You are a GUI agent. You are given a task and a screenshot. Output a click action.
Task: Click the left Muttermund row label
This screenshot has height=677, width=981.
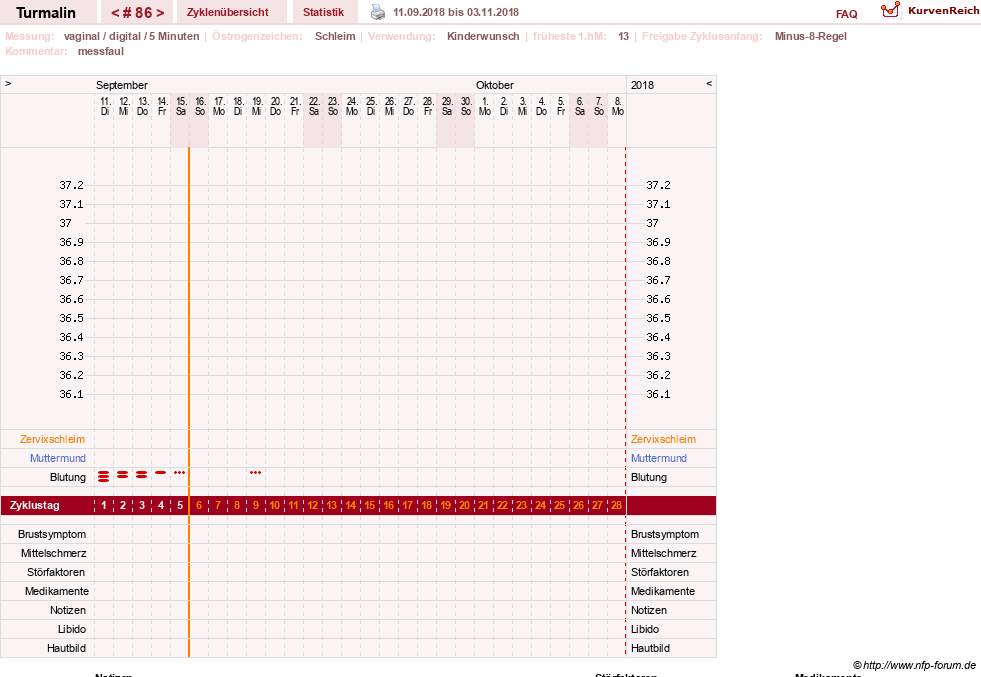pos(58,458)
